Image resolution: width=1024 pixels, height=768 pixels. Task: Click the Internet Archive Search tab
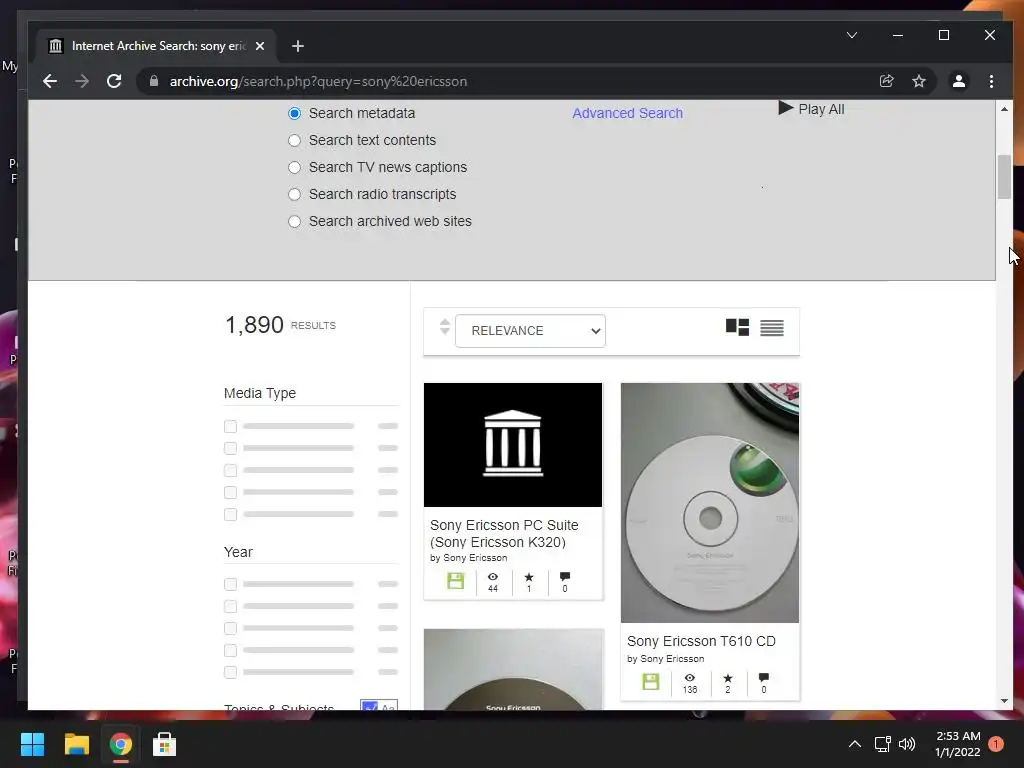coord(157,46)
